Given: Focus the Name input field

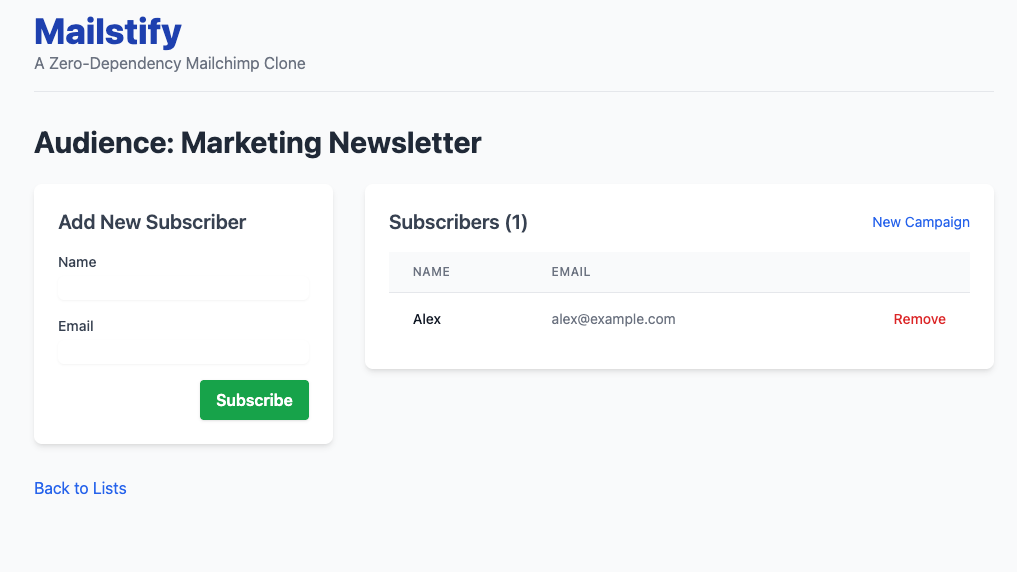Looking at the screenshot, I should coord(183,289).
